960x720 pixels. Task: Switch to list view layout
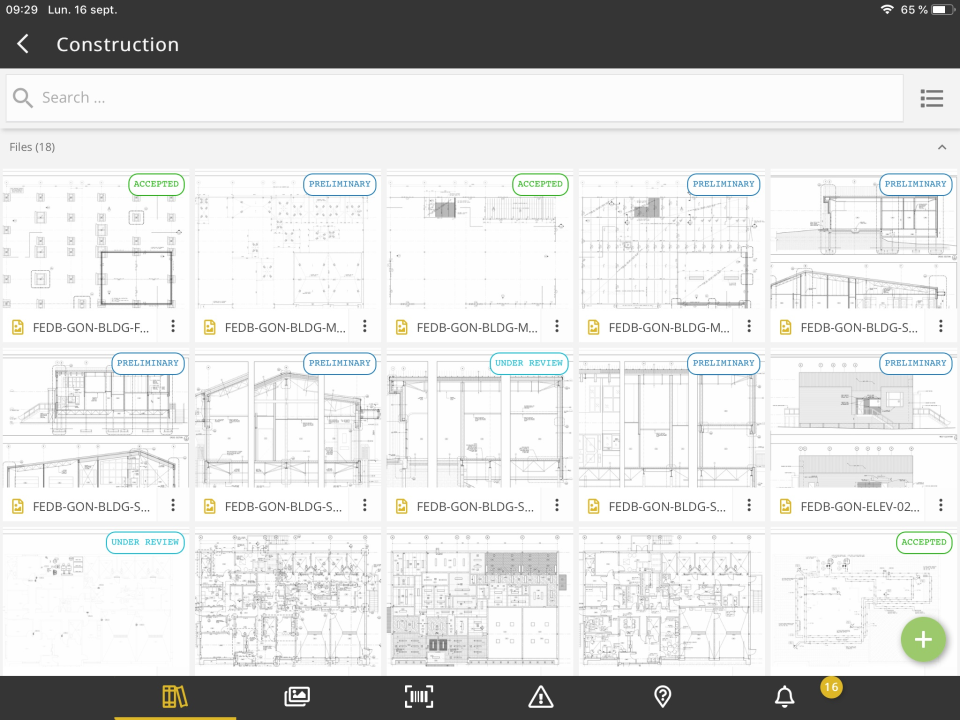point(931,98)
